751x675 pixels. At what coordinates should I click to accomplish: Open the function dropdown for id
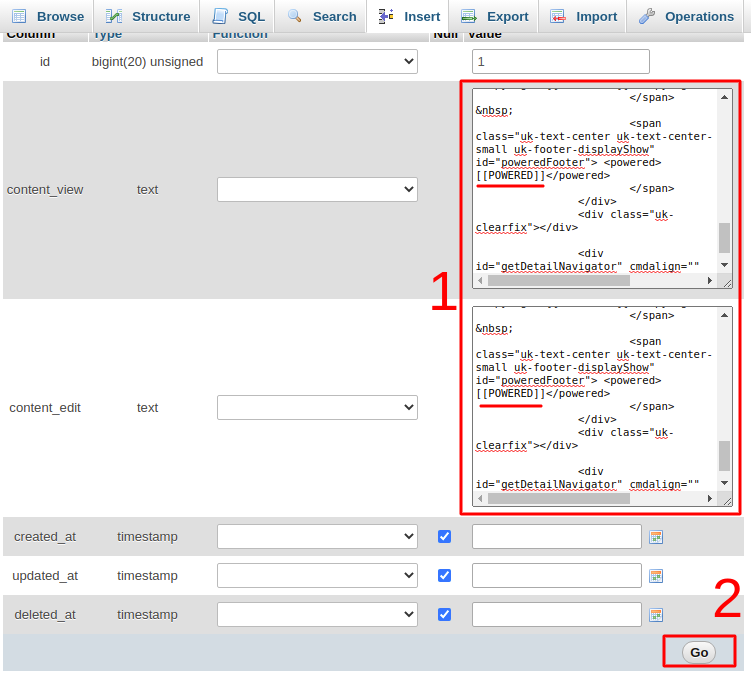click(317, 61)
